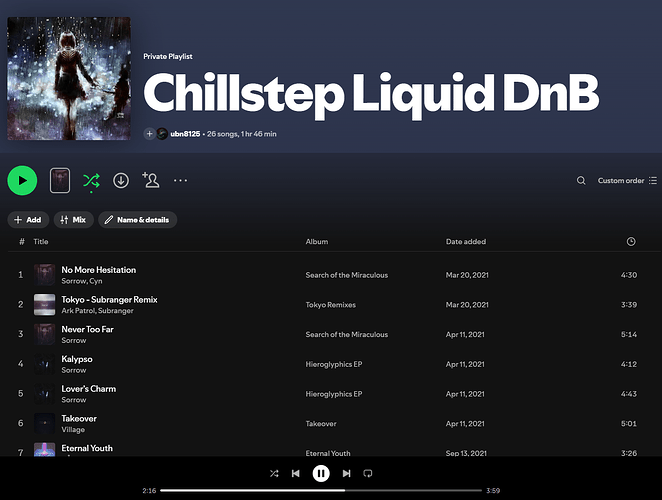
Task: Click the No More Hesitation album thumbnail
Action: click(44, 275)
